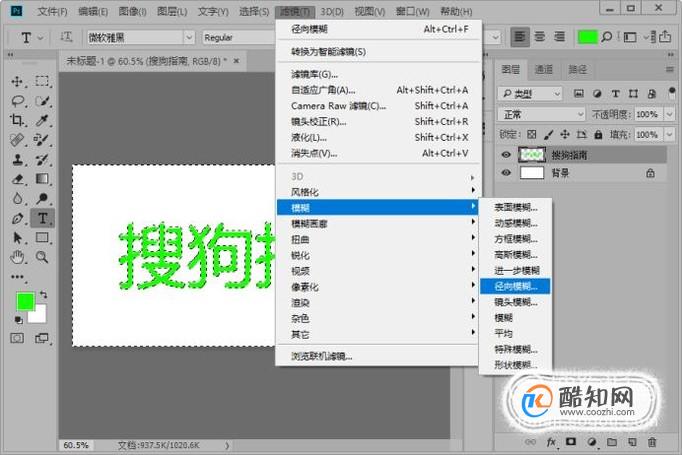Select the Rectangular Marquee tool
This screenshot has width=682, height=455.
tap(42, 81)
